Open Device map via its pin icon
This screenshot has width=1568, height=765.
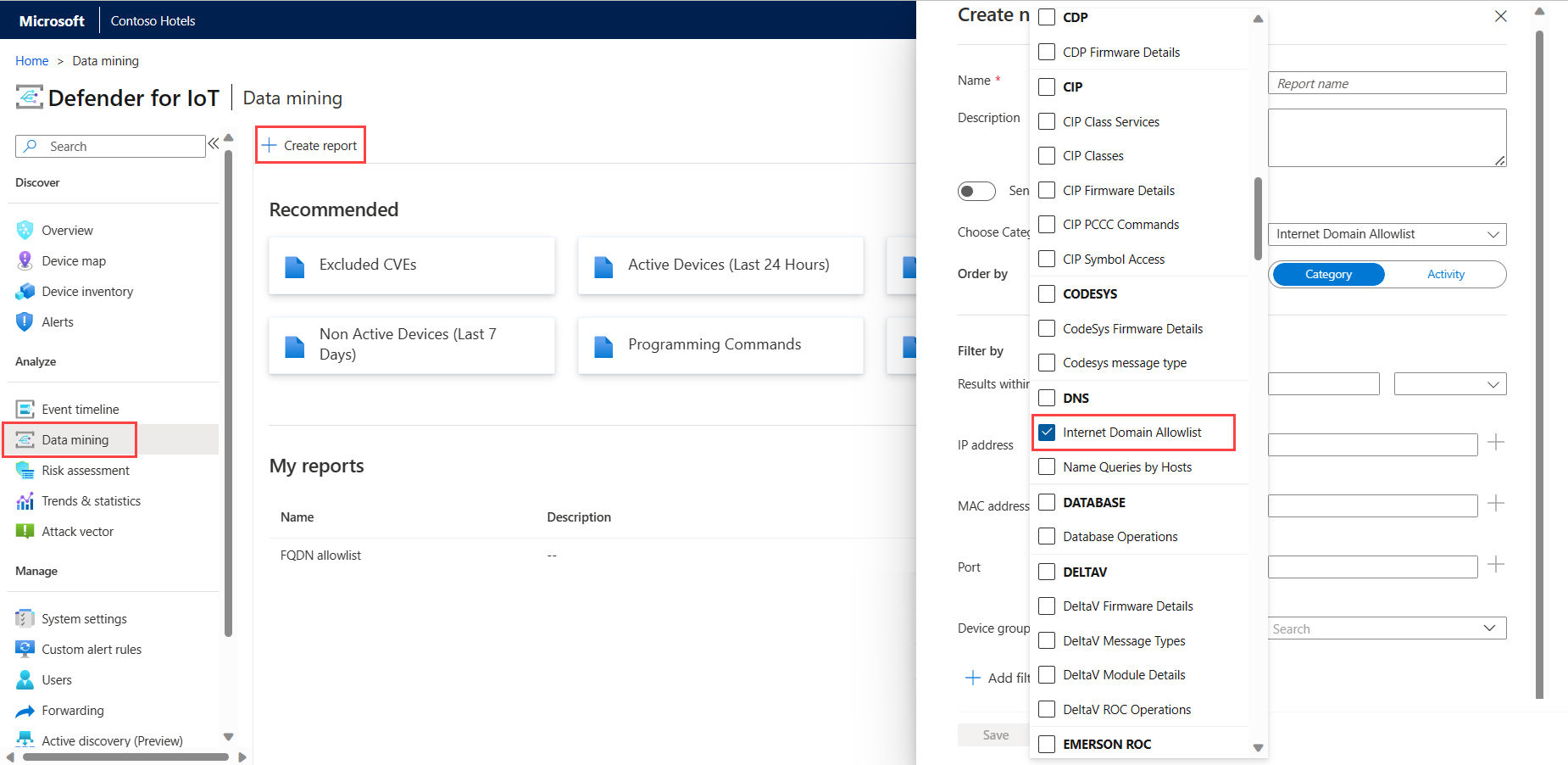[x=25, y=260]
